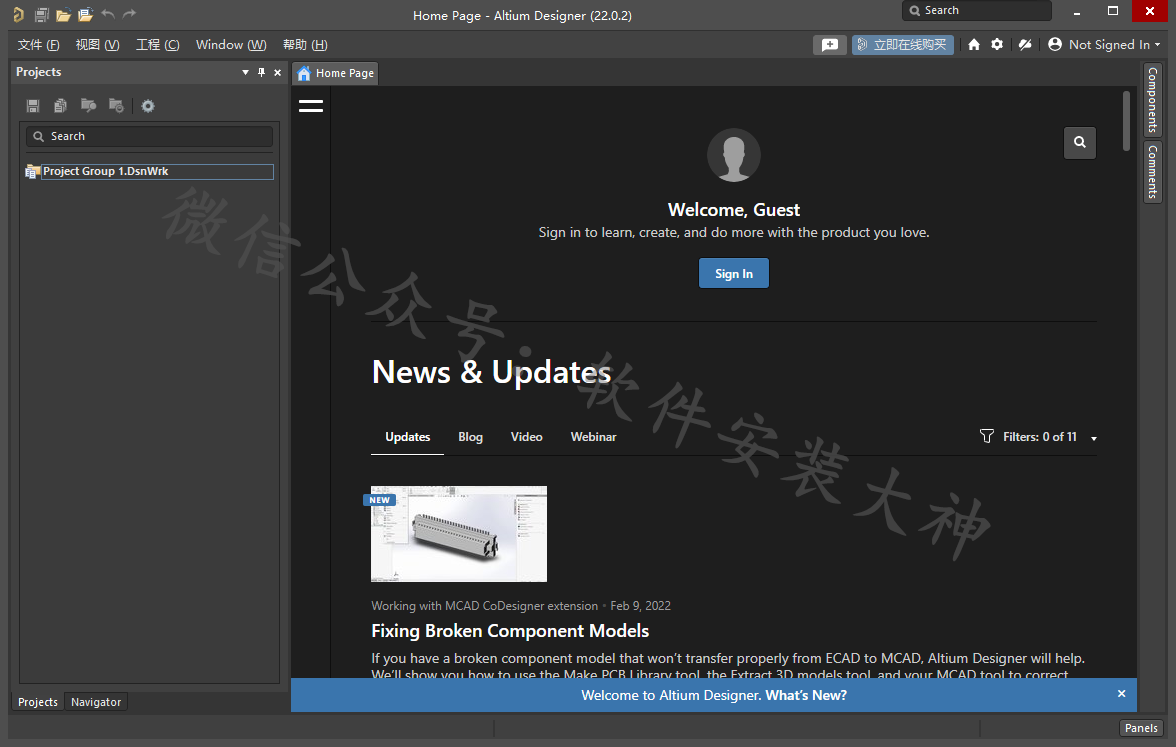The width and height of the screenshot is (1176, 747).
Task: Switch to the Navigator bottom tab
Action: (x=96, y=702)
